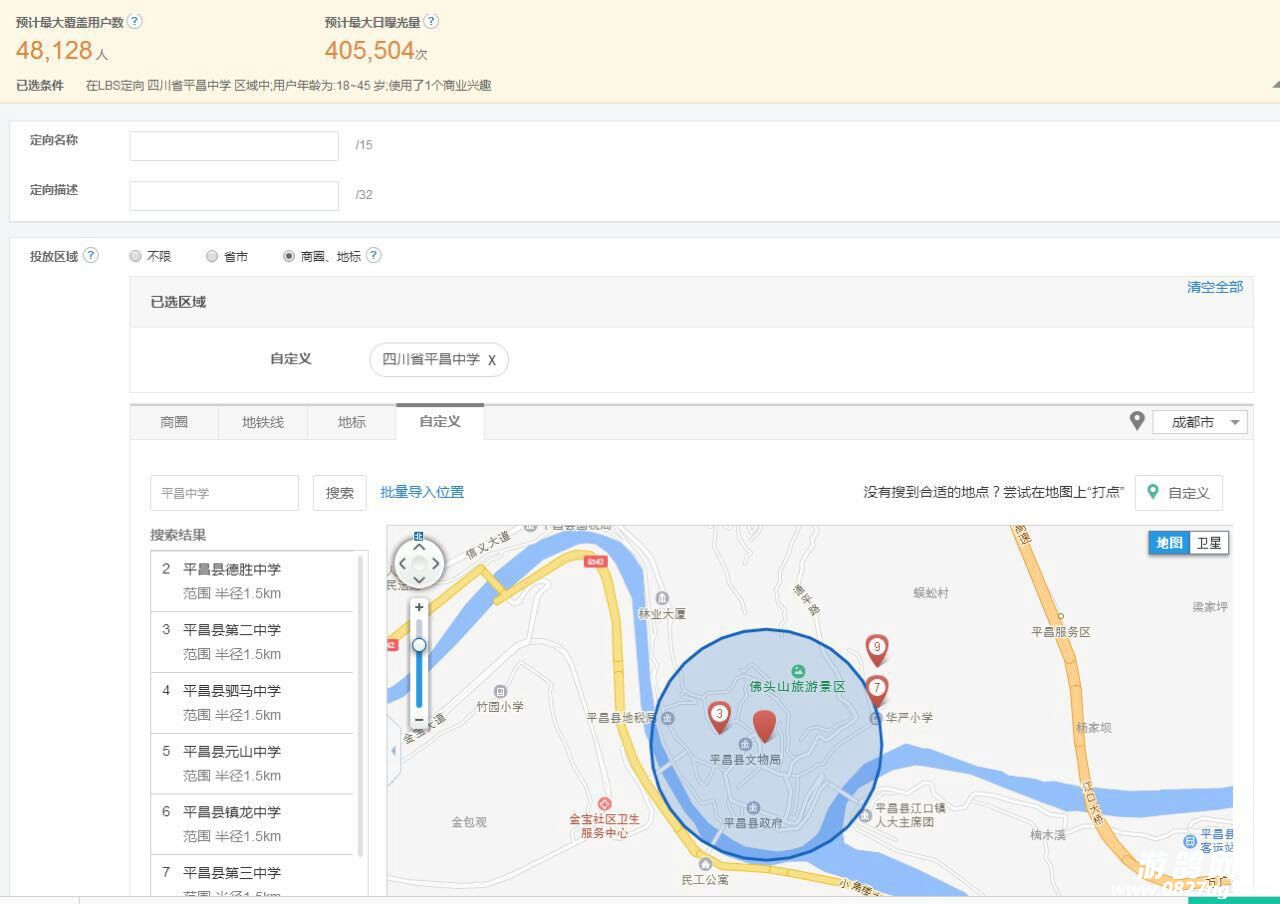Pan the map down with the arrow

(x=419, y=579)
